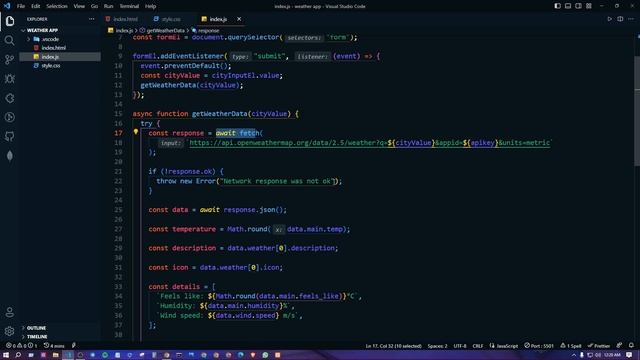Open Explorer panel more actions ellipsis
Image resolution: width=640 pixels, height=360 pixels.
point(91,19)
